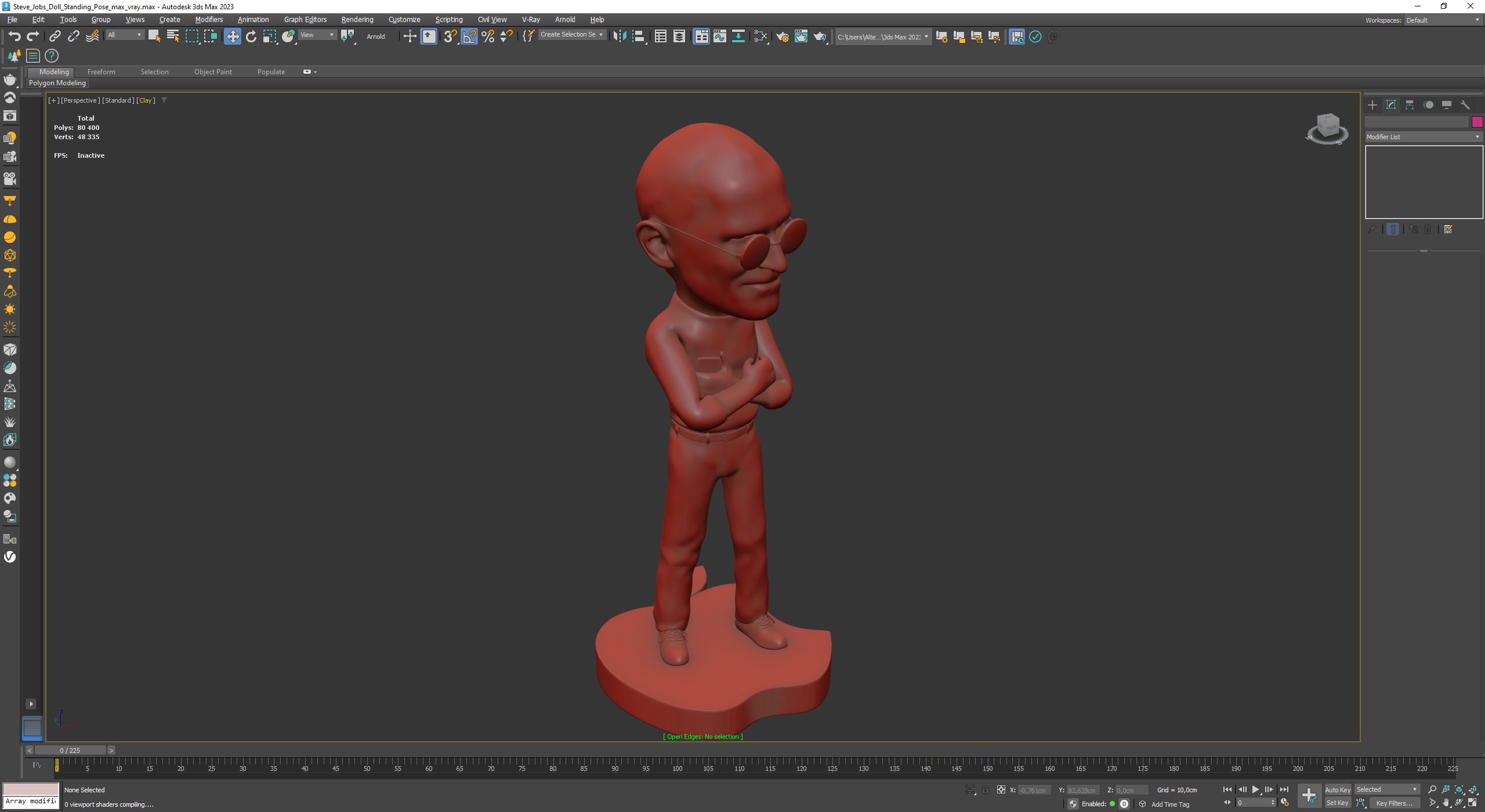Image resolution: width=1485 pixels, height=812 pixels.
Task: Toggle Window/Crossing selection mode
Action: coord(210,37)
